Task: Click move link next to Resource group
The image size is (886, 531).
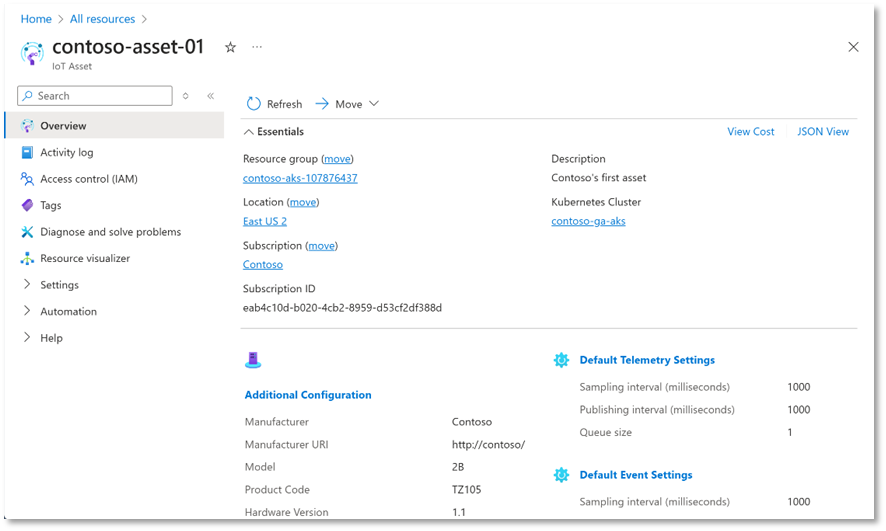Action: pyautogui.click(x=337, y=159)
